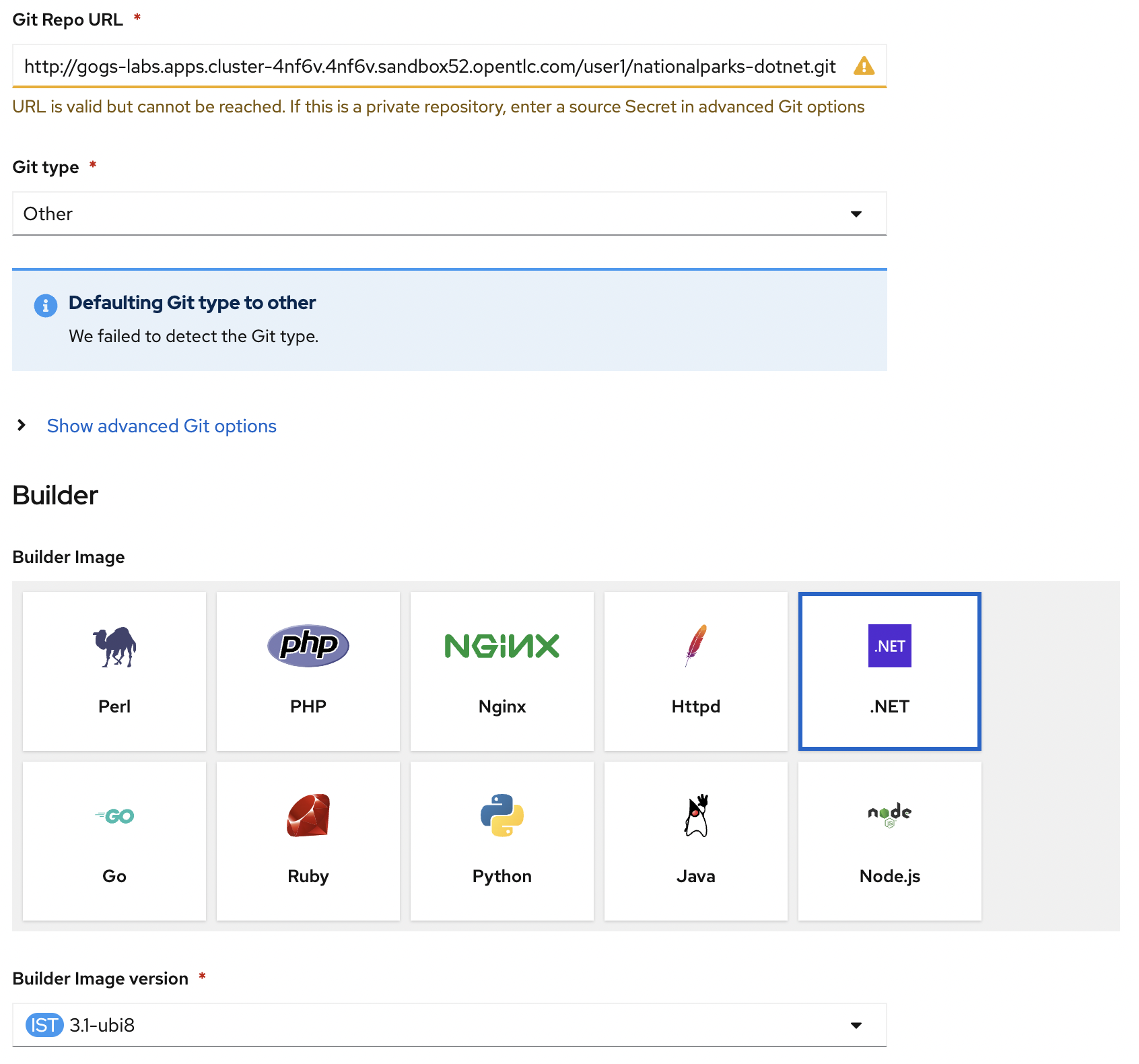Screen dimensions: 1139x1064
Task: Click the Go card label
Action: 114,876
